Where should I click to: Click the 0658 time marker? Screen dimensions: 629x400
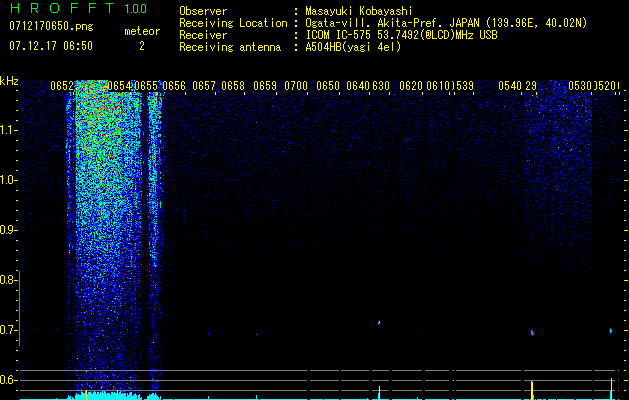pyautogui.click(x=233, y=86)
